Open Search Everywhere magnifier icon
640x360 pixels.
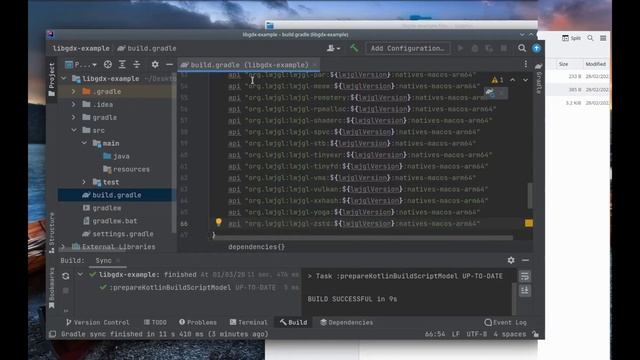tap(522, 48)
